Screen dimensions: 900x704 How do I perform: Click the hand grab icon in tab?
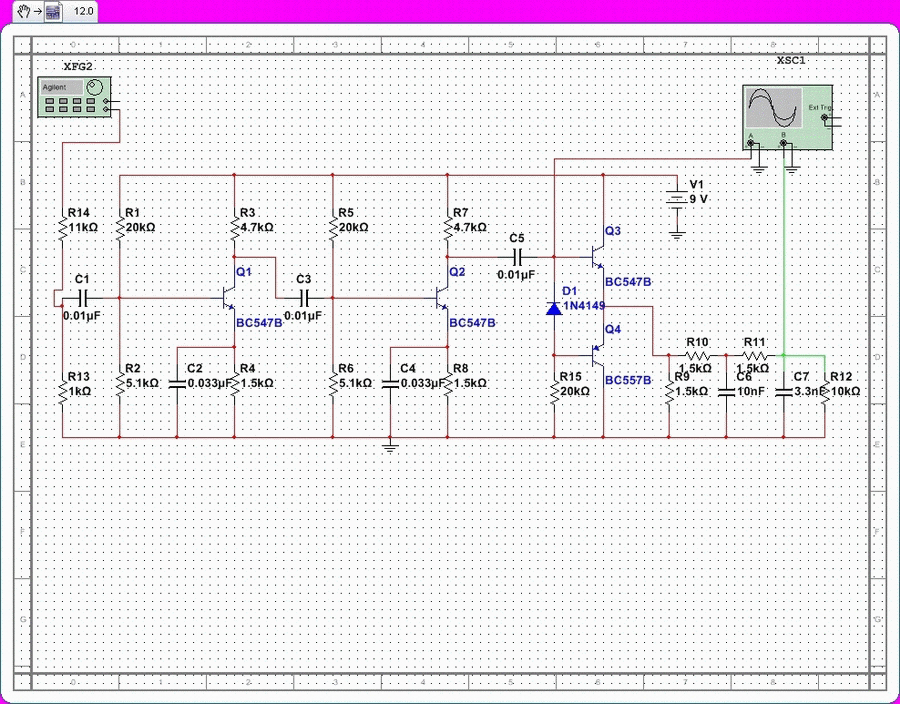[x=21, y=11]
